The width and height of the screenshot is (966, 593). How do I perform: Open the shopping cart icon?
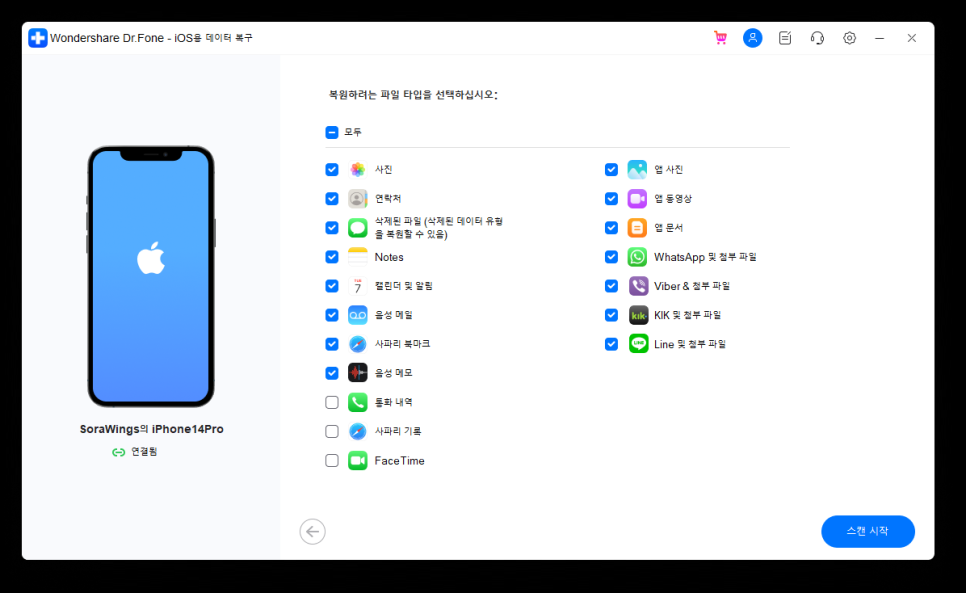pyautogui.click(x=720, y=38)
